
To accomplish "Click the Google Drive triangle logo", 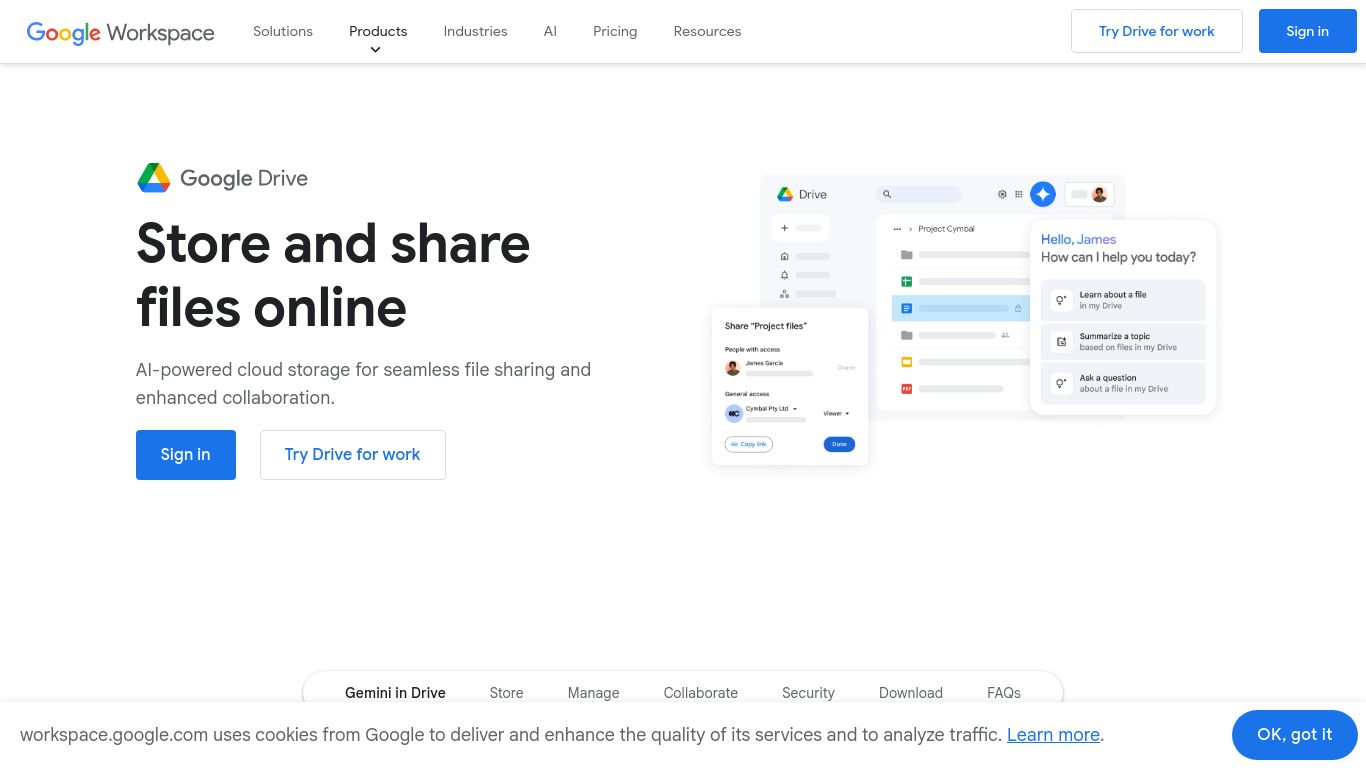I will (x=154, y=178).
